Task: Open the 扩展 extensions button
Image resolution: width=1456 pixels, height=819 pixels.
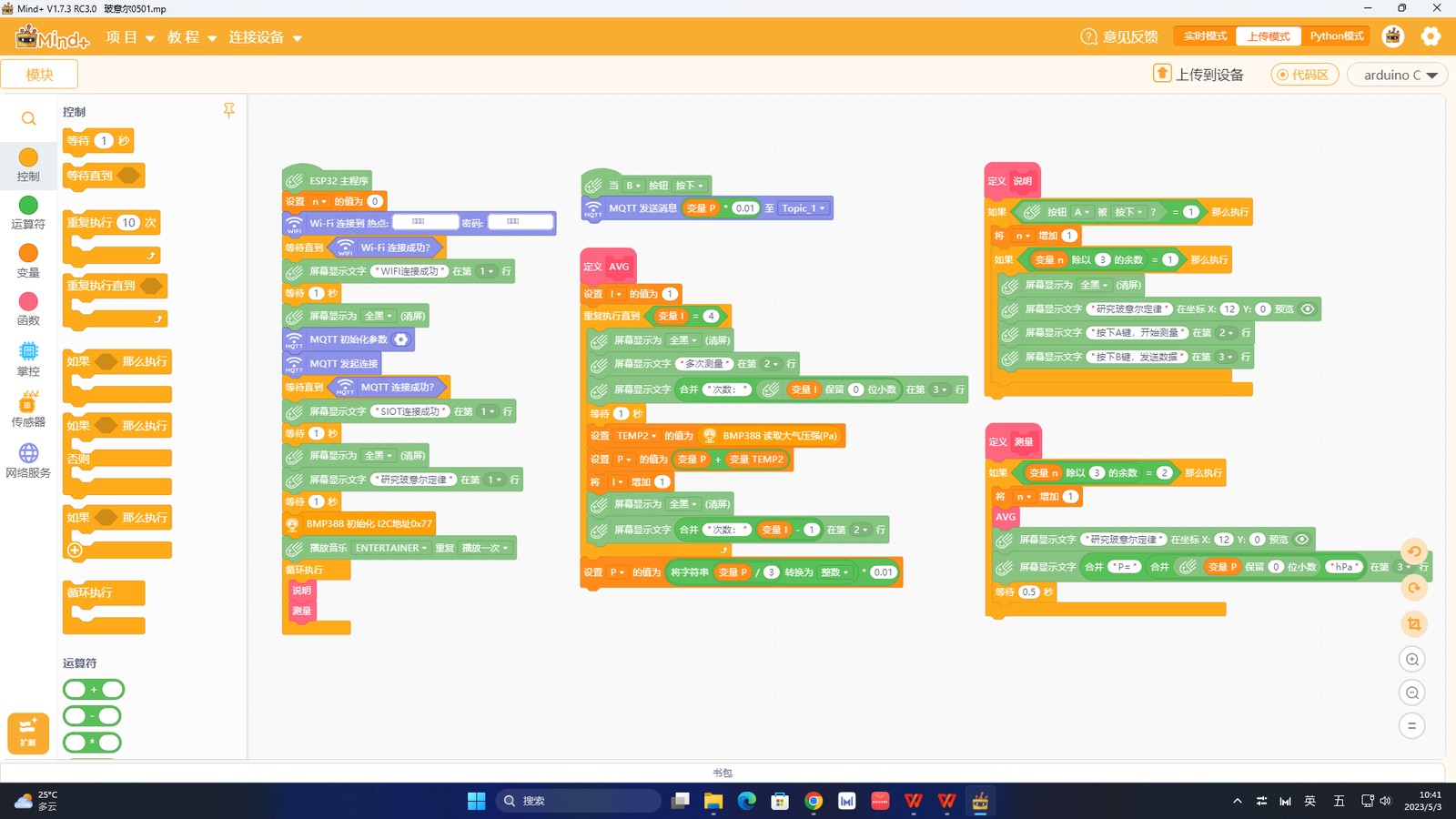Action: tap(28, 733)
